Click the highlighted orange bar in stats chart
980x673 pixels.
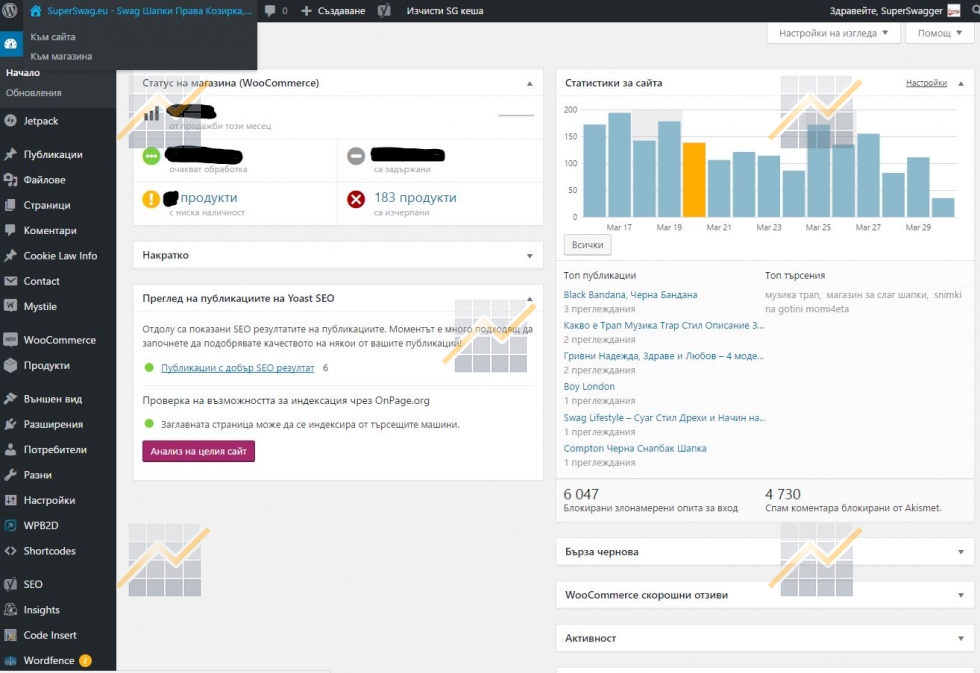[694, 179]
